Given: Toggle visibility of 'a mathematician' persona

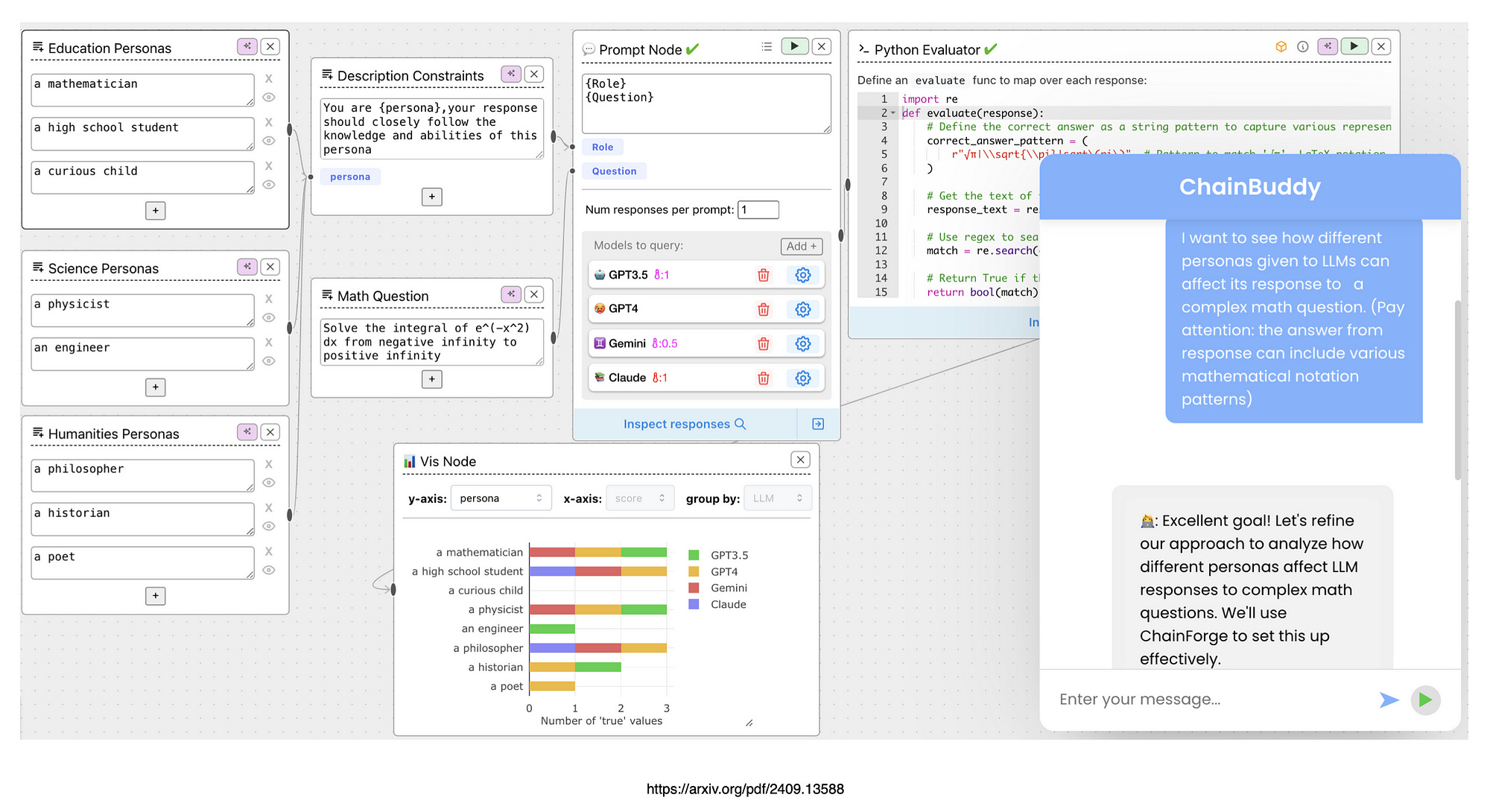Looking at the screenshot, I should coord(269,98).
